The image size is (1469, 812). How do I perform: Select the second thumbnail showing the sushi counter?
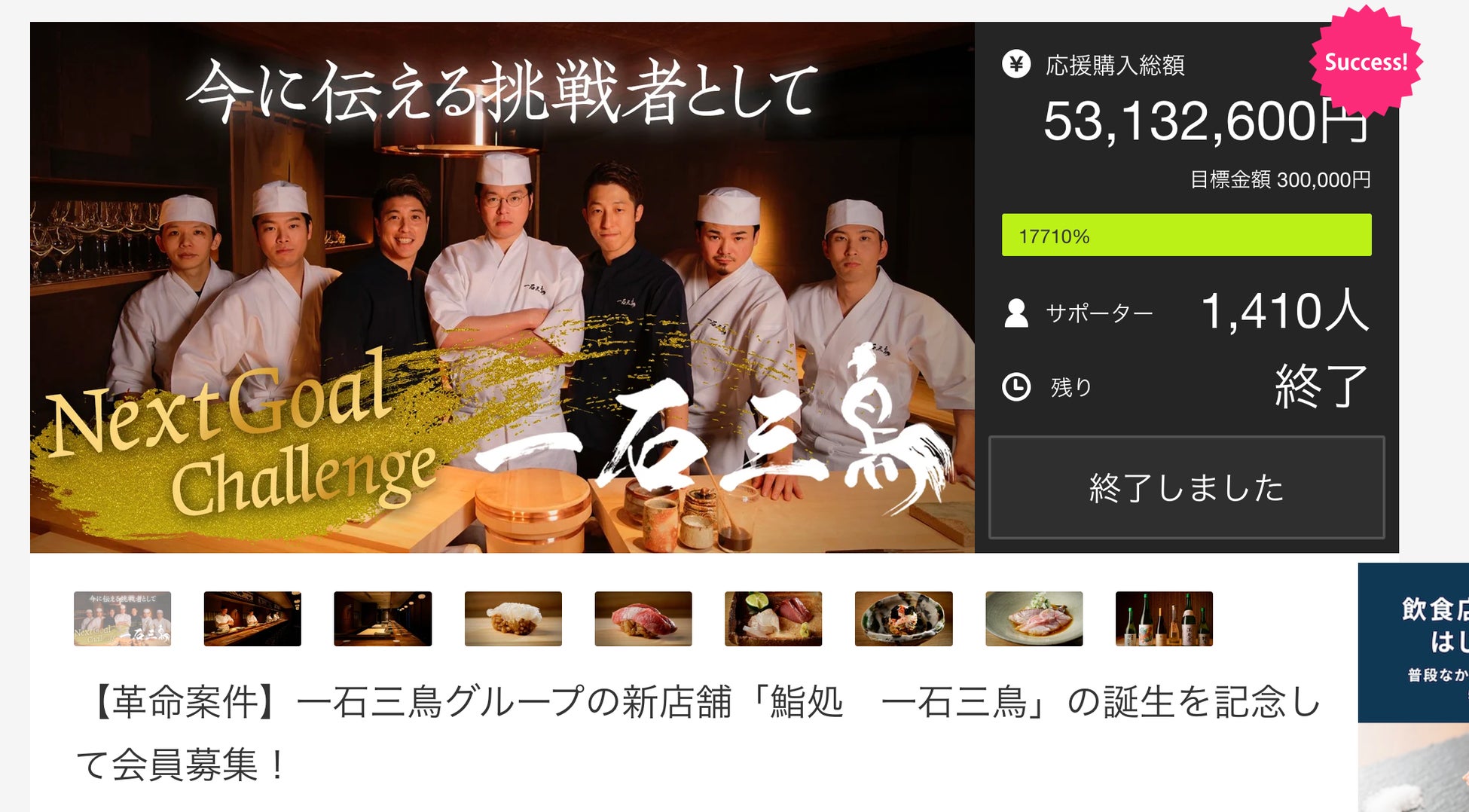coord(252,618)
